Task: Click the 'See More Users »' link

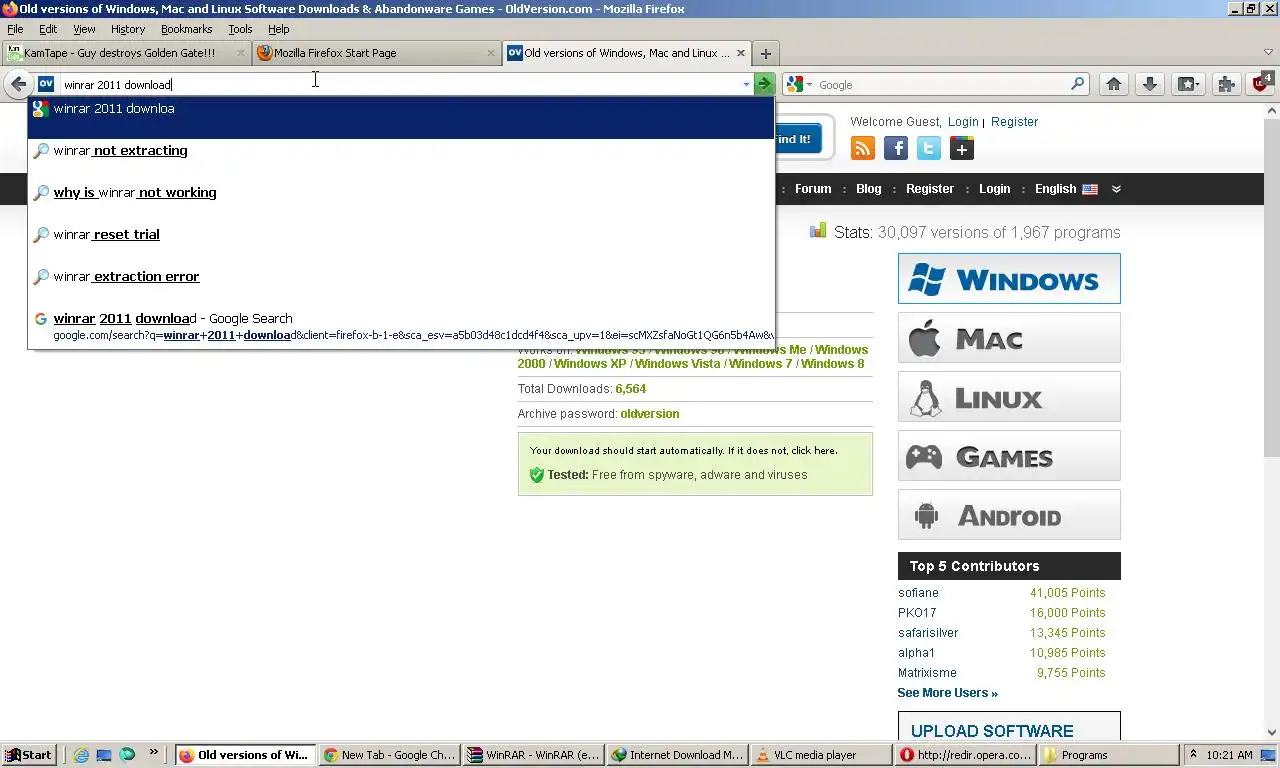Action: pos(947,693)
